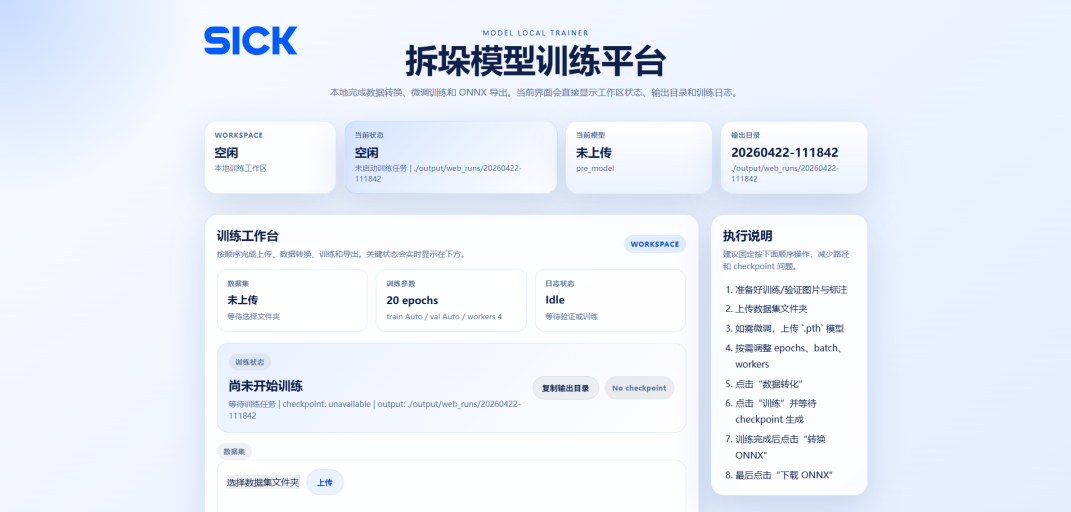Screen dimensions: 1071x512
Task: Click the 日志状态 Idle card
Action: tap(609, 300)
